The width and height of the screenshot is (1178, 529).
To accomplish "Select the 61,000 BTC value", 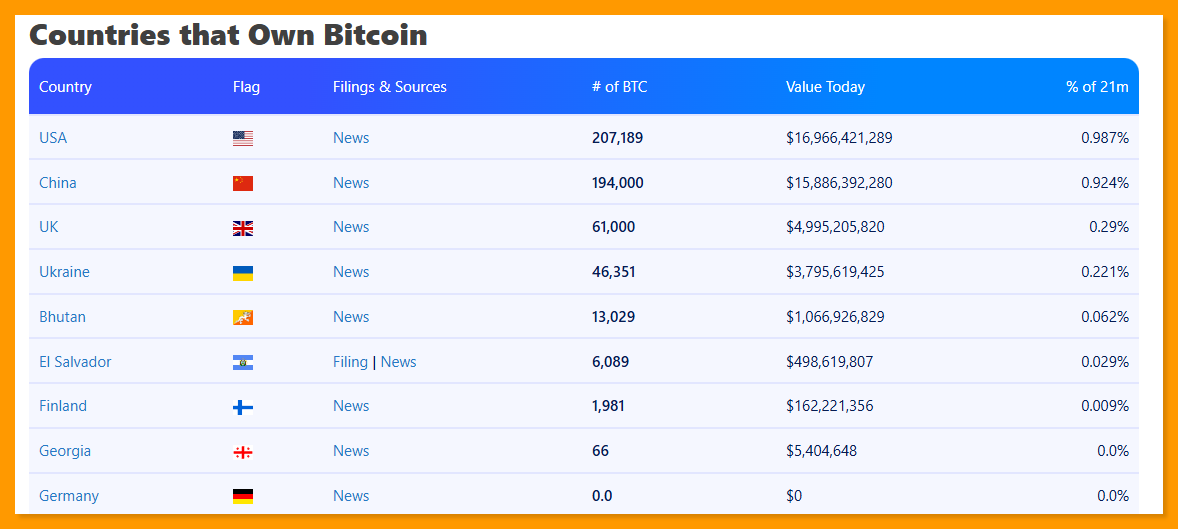I will (x=614, y=227).
